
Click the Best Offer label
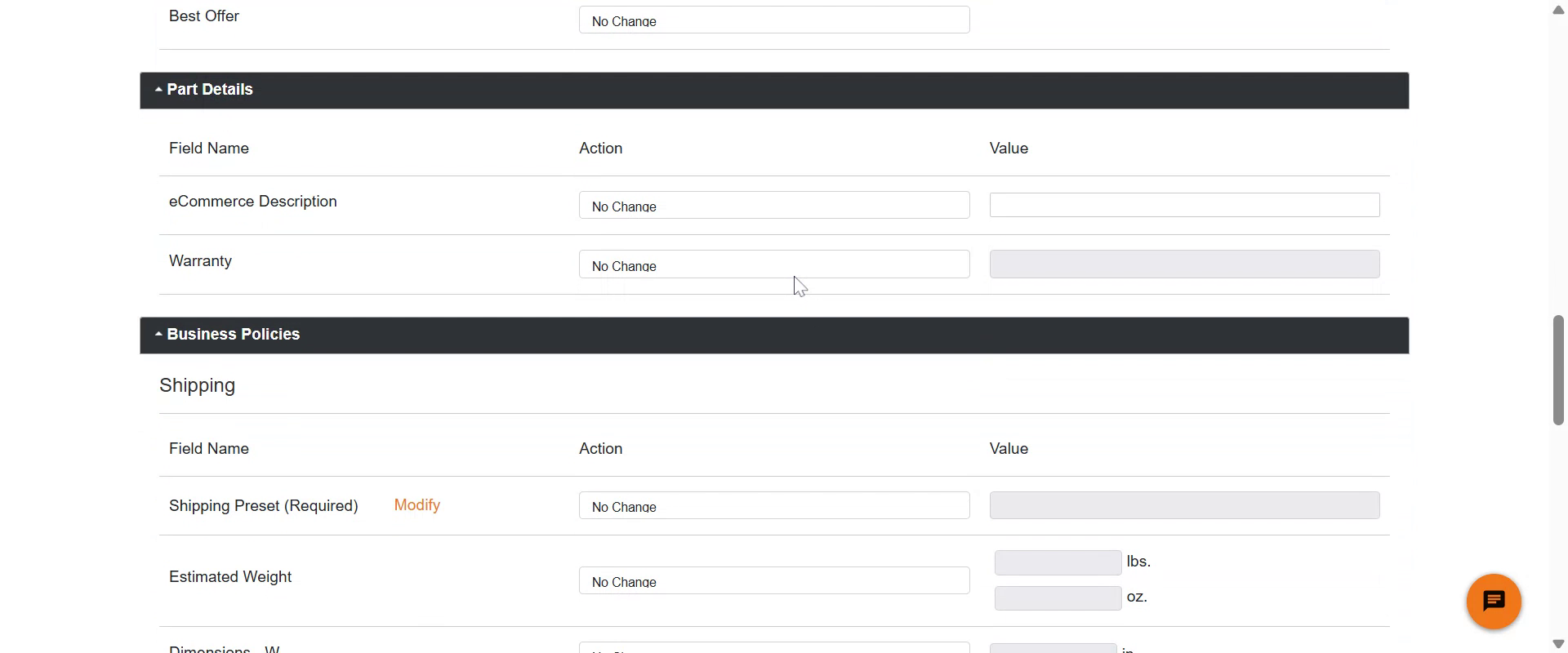pyautogui.click(x=203, y=16)
